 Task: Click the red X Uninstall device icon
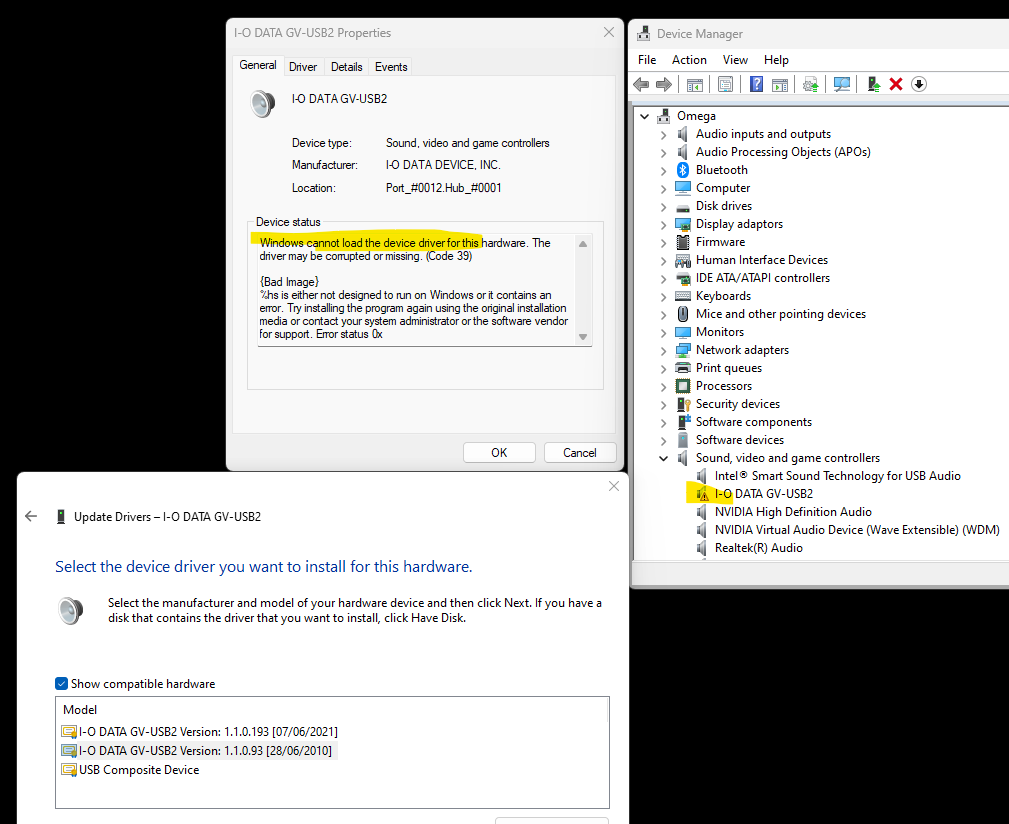(896, 84)
